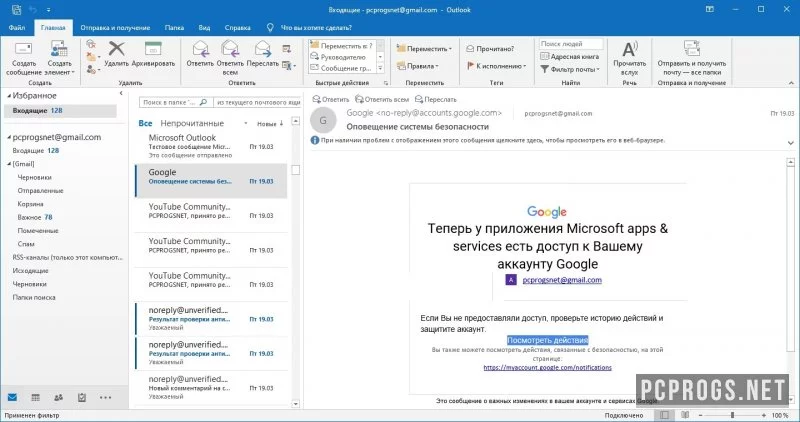Select the Отправленные folder
The height and width of the screenshot is (422, 800).
tap(40, 190)
